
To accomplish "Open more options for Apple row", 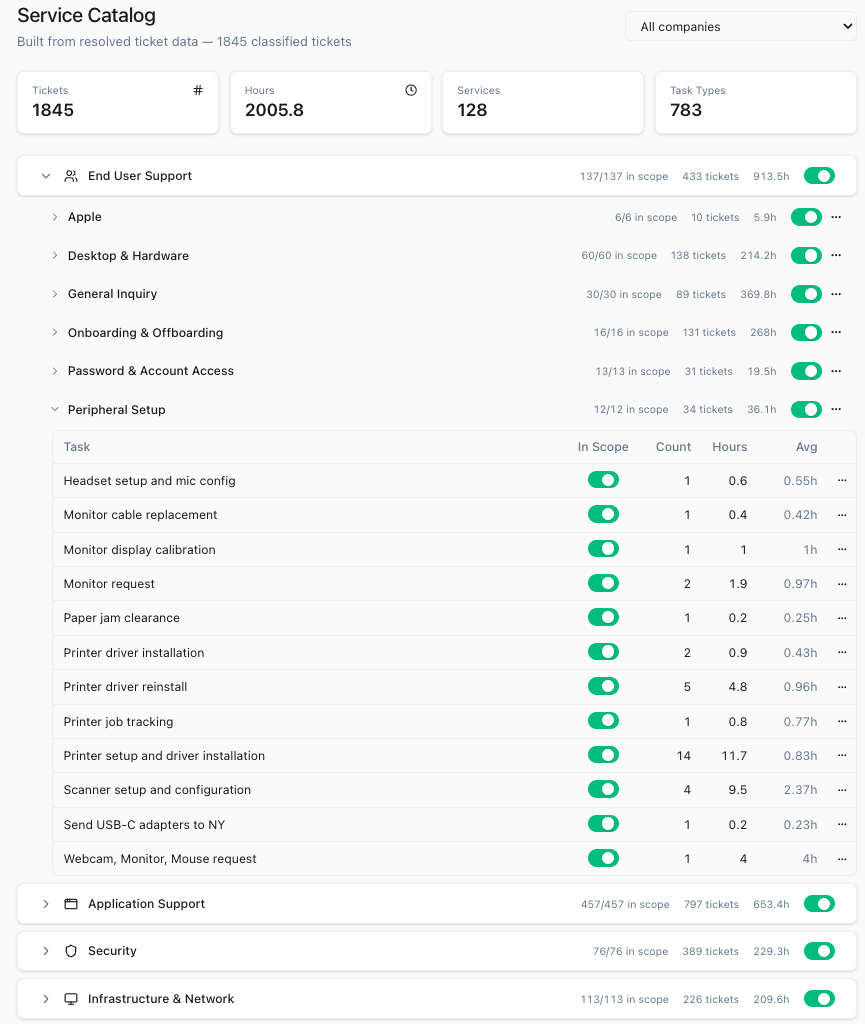I will [836, 217].
